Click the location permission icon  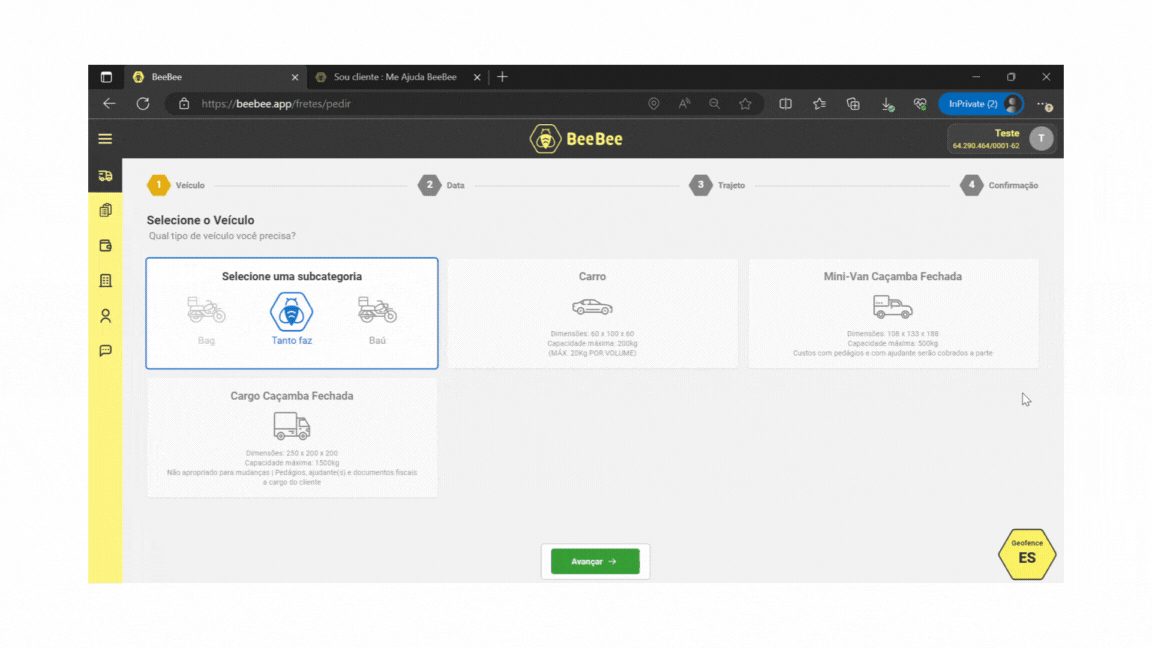pos(653,104)
